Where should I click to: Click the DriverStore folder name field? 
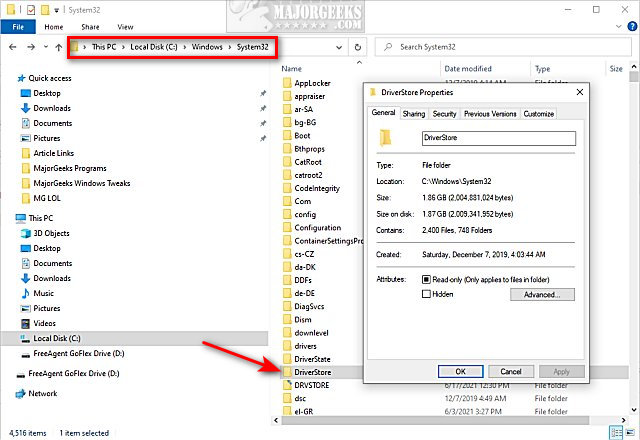tap(499, 138)
